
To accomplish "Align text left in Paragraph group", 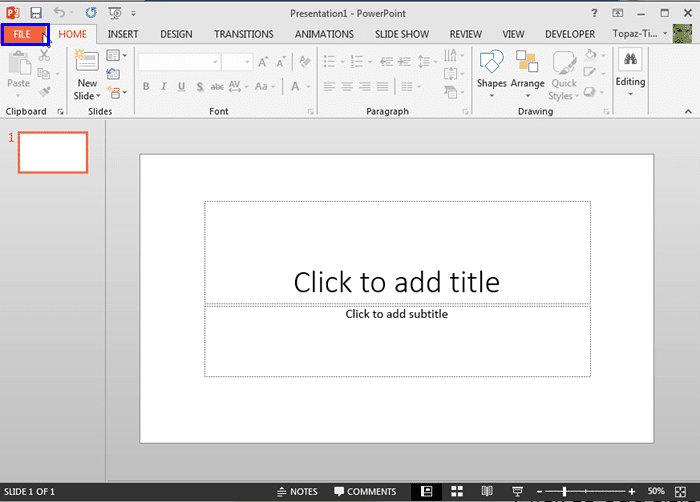I will [x=329, y=86].
